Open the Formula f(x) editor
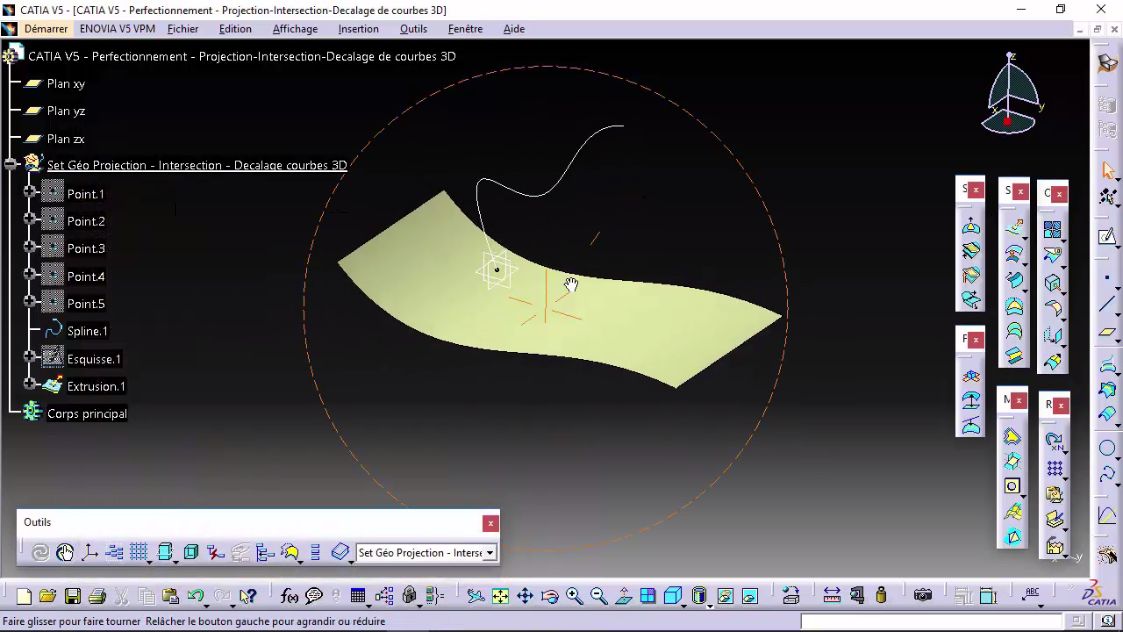 point(289,596)
